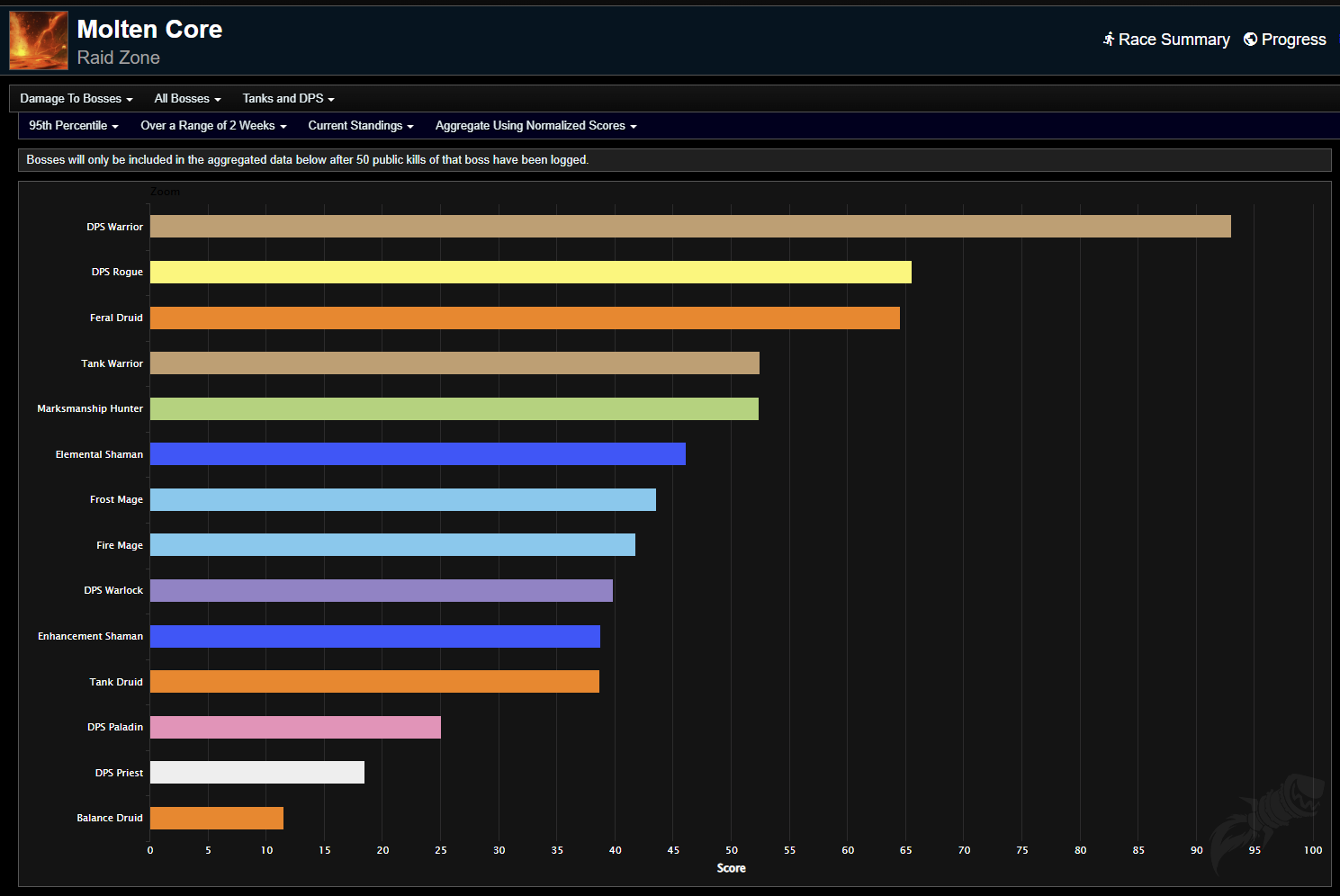Expand Aggregate Using Normalized Scores menu
Viewport: 1340px width, 896px height.
click(535, 126)
